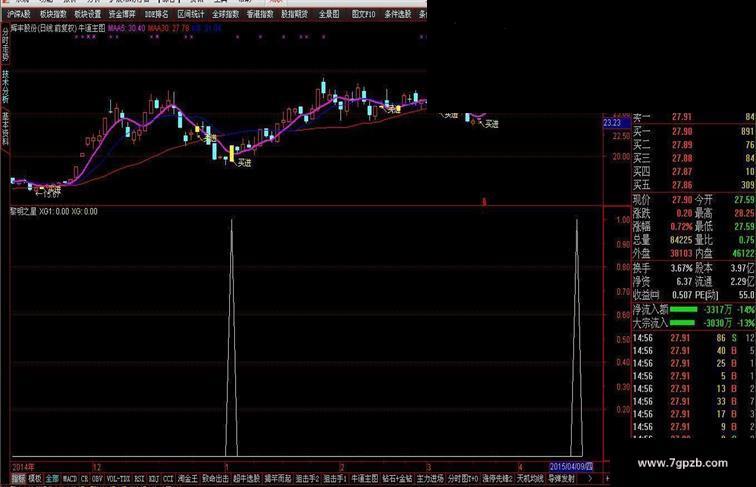
Task: Apply the 天机均线 indicator
Action: point(530,479)
